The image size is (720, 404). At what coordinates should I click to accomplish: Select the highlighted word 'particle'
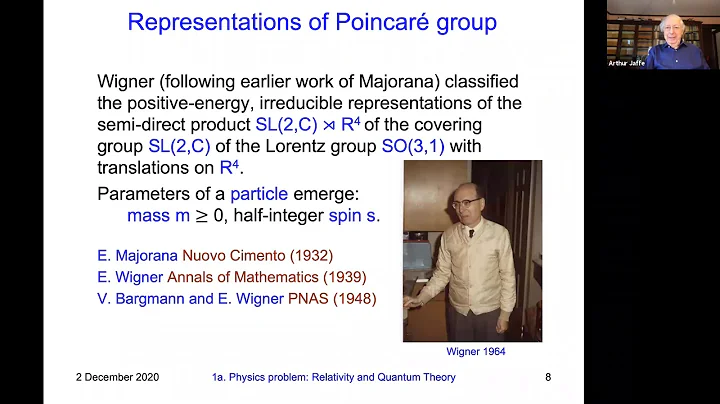pos(259,194)
